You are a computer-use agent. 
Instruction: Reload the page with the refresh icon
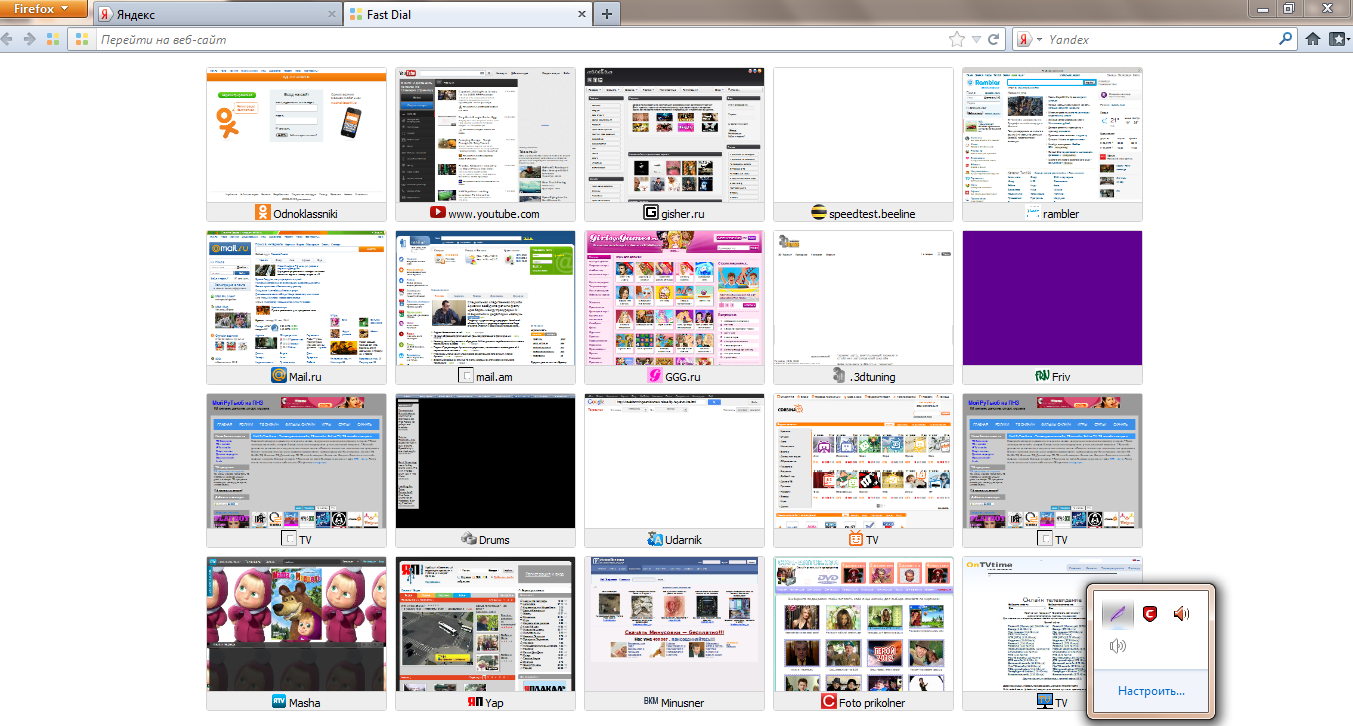click(x=993, y=40)
